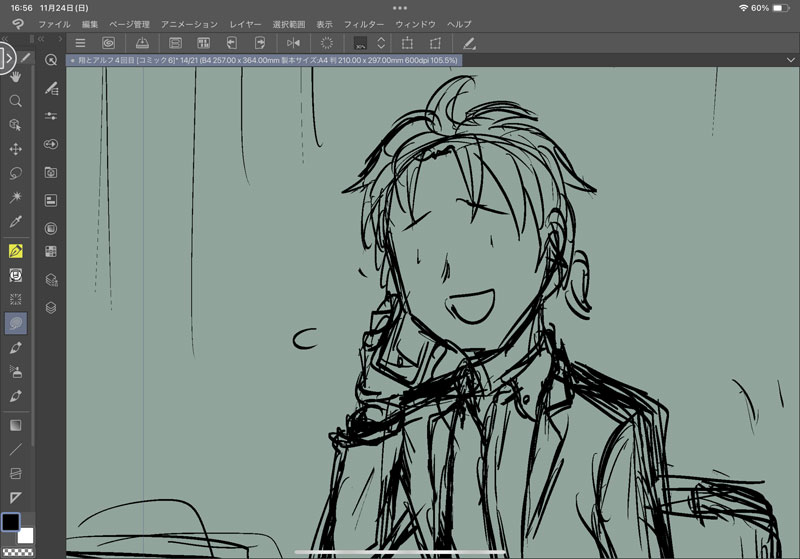Click the Move layer tool
Screen dimensions: 800x559
click(16, 149)
